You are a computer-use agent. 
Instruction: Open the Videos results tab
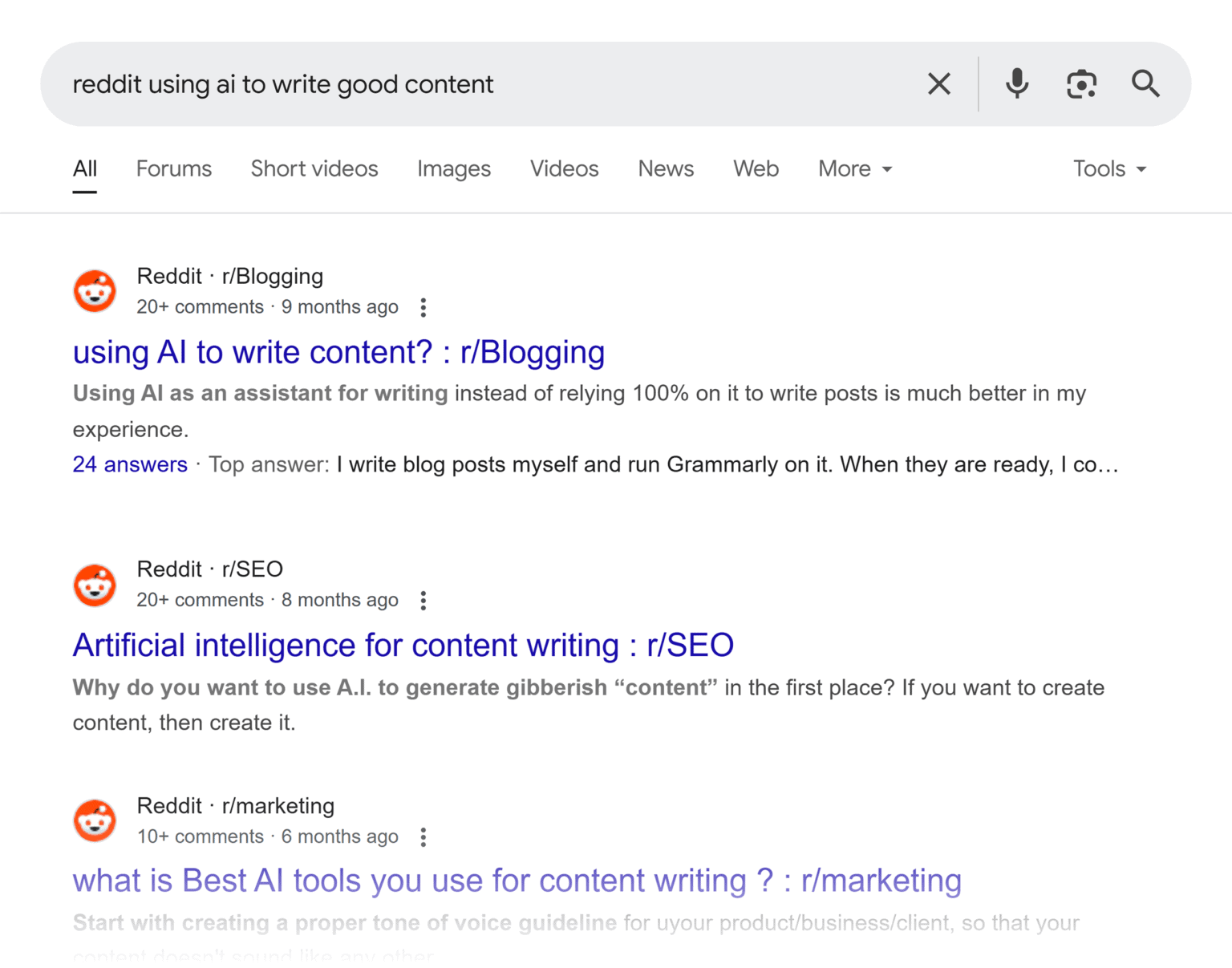coord(564,169)
